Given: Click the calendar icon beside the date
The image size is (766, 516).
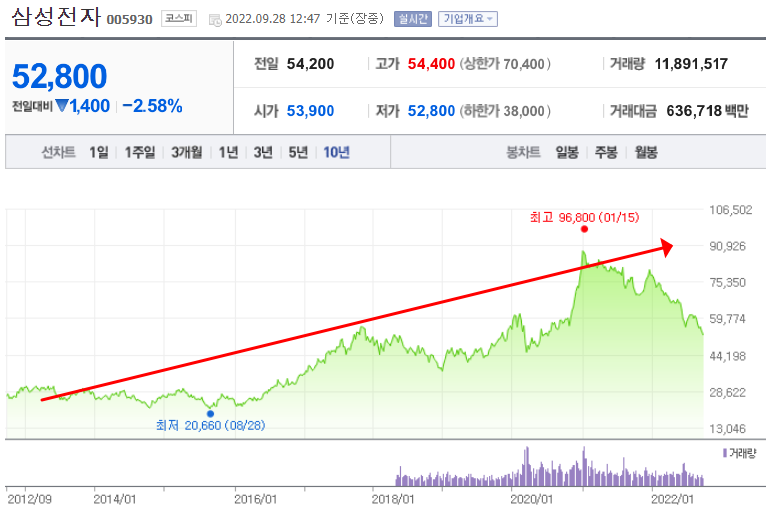Looking at the screenshot, I should tap(215, 20).
